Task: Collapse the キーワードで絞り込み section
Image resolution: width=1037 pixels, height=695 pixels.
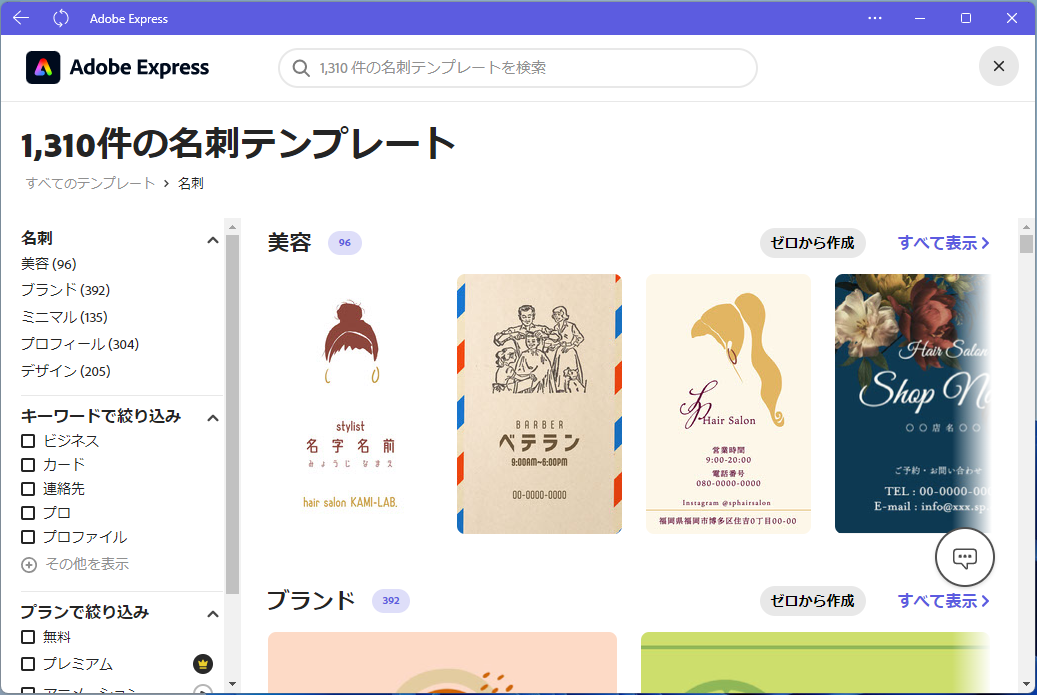Action: point(212,418)
